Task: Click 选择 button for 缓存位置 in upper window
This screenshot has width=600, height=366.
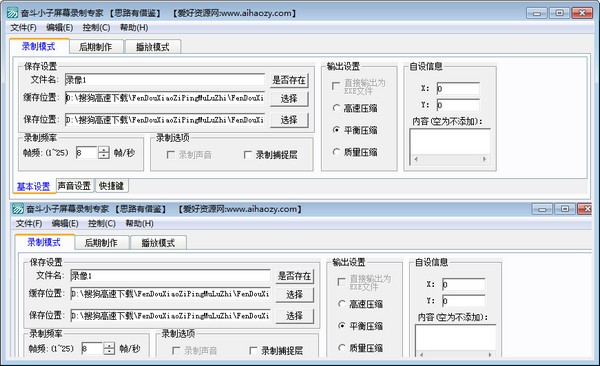Action: coord(289,98)
